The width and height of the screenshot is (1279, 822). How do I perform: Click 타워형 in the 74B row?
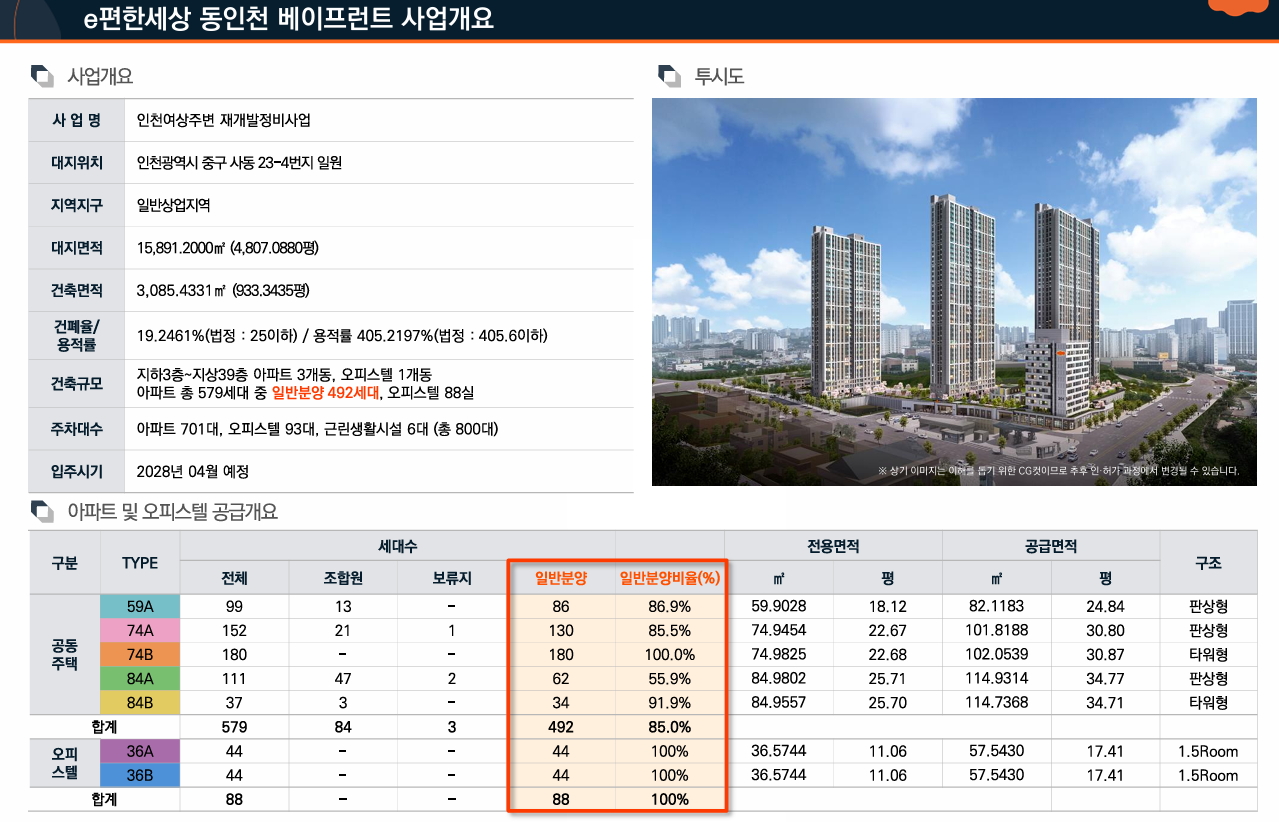[1209, 655]
